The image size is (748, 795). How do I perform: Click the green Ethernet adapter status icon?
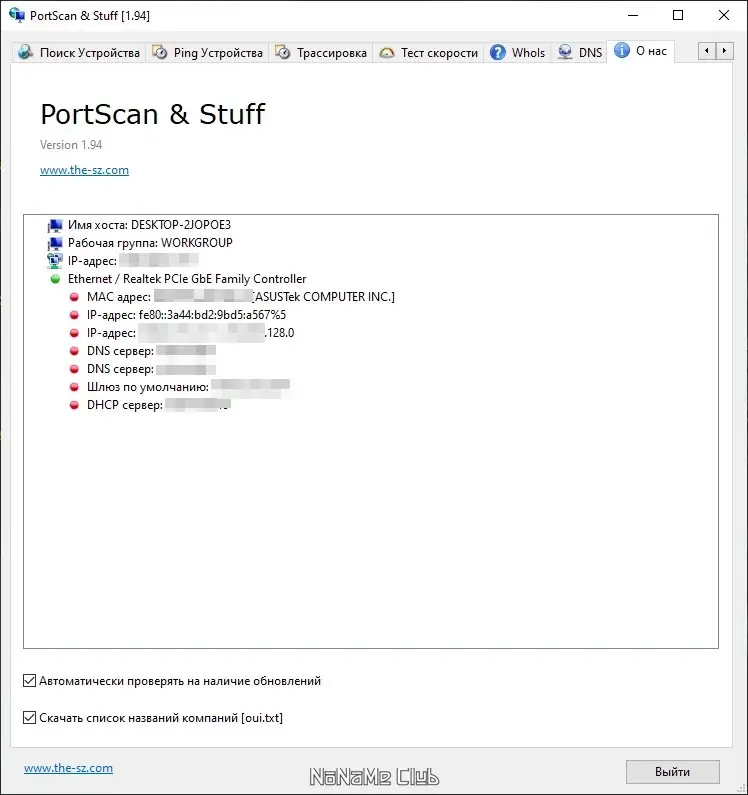point(55,280)
